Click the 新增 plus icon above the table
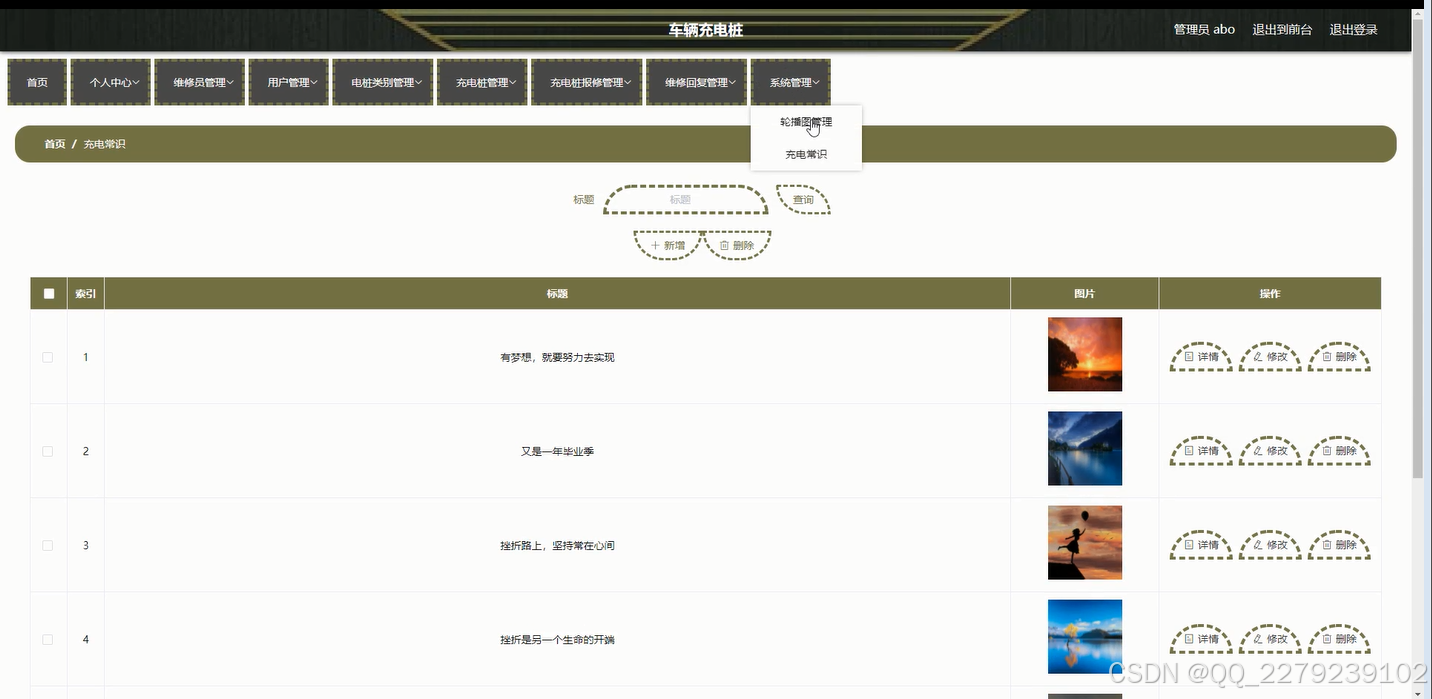This screenshot has width=1432, height=699. pyautogui.click(x=655, y=244)
